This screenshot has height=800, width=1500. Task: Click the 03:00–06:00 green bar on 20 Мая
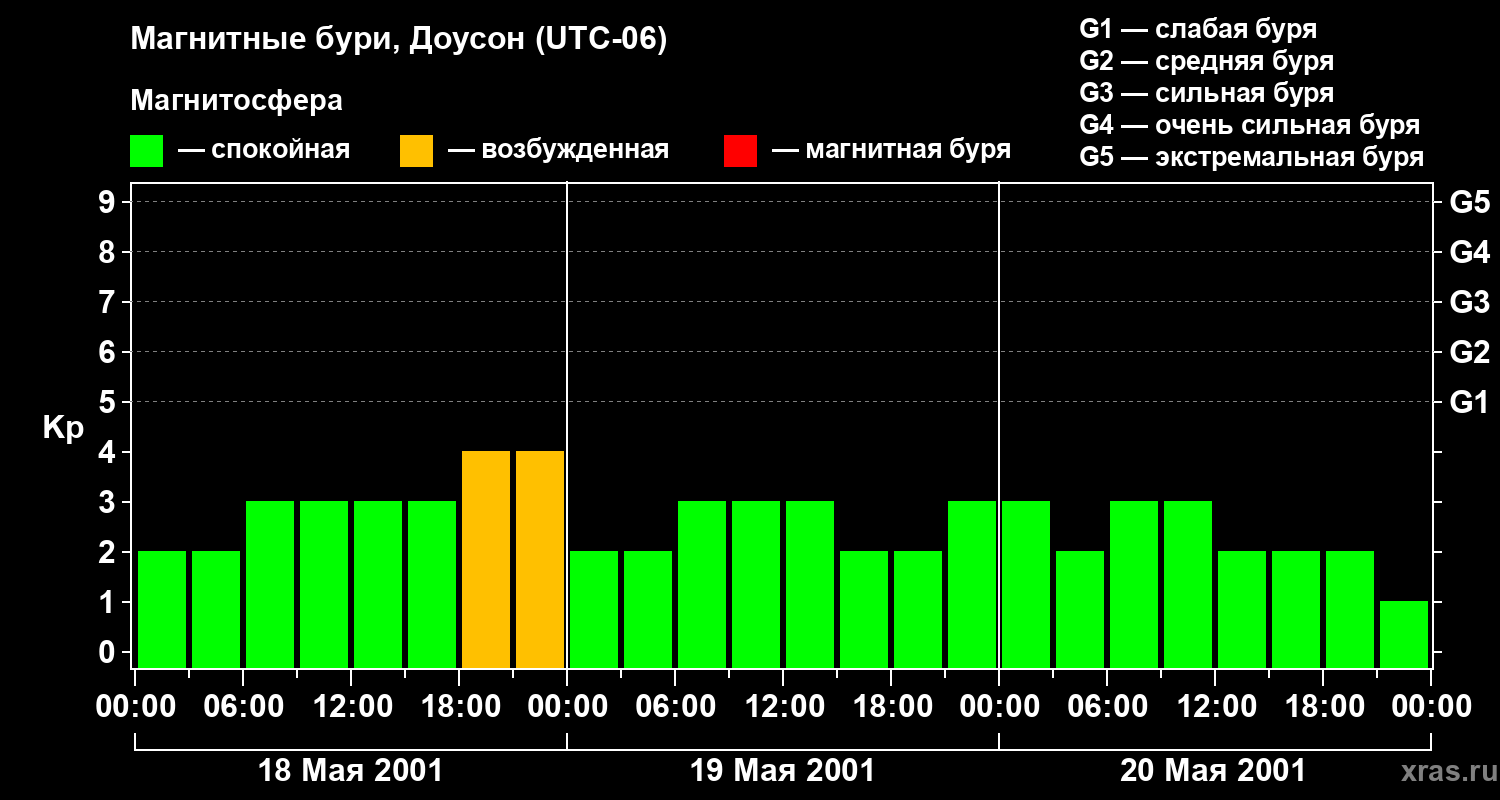(1080, 609)
